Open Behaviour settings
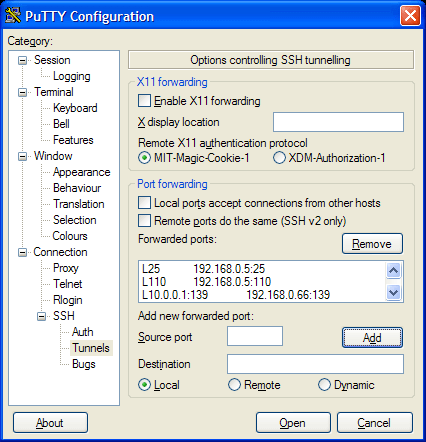Viewport: 426px width, 442px height. point(77,188)
